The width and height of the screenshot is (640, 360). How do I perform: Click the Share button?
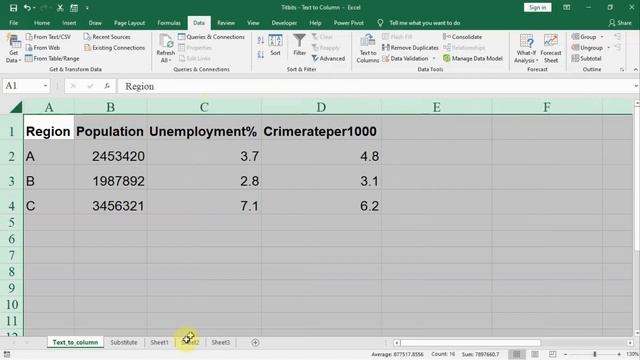620,23
